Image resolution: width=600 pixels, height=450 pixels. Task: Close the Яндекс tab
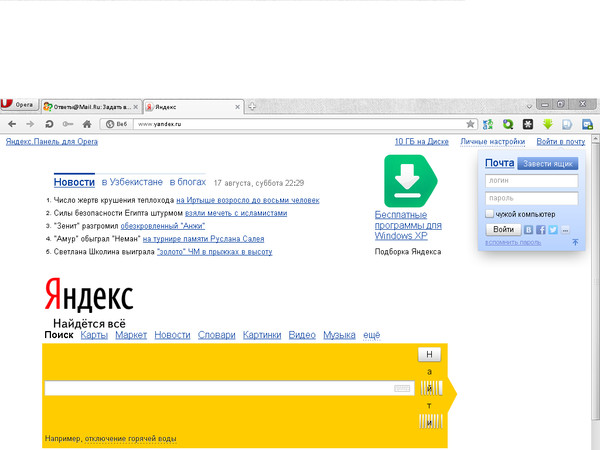[237, 107]
